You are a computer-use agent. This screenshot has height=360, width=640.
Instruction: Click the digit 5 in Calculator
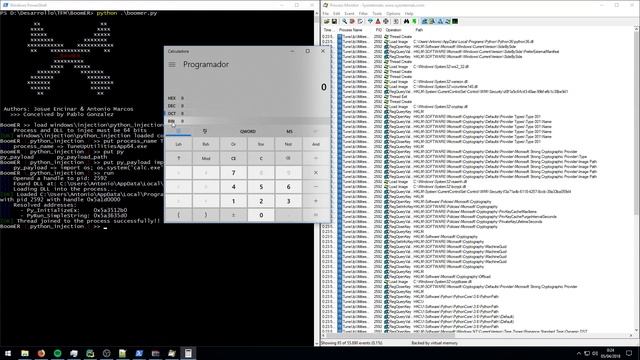pos(261,187)
